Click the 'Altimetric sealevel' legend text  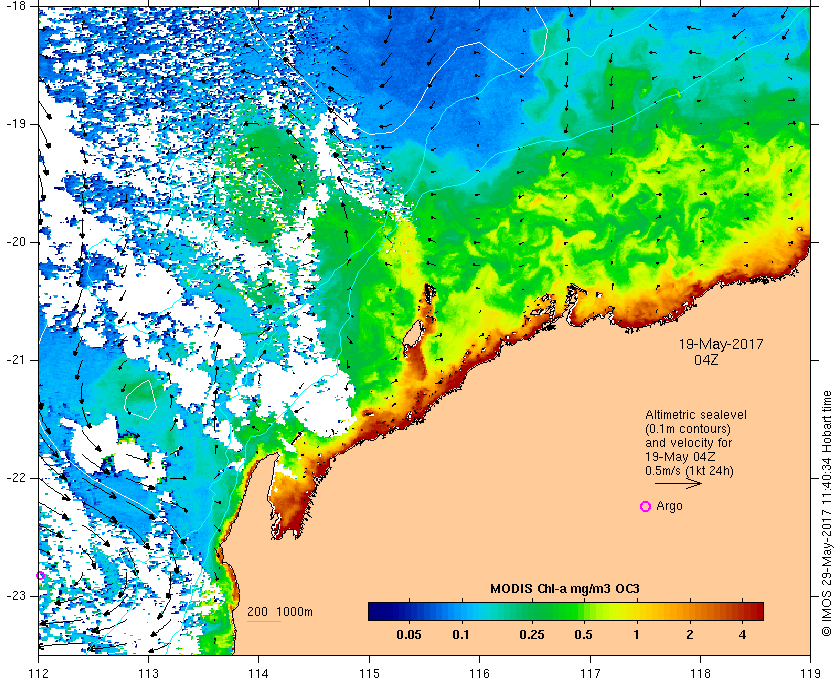point(696,415)
